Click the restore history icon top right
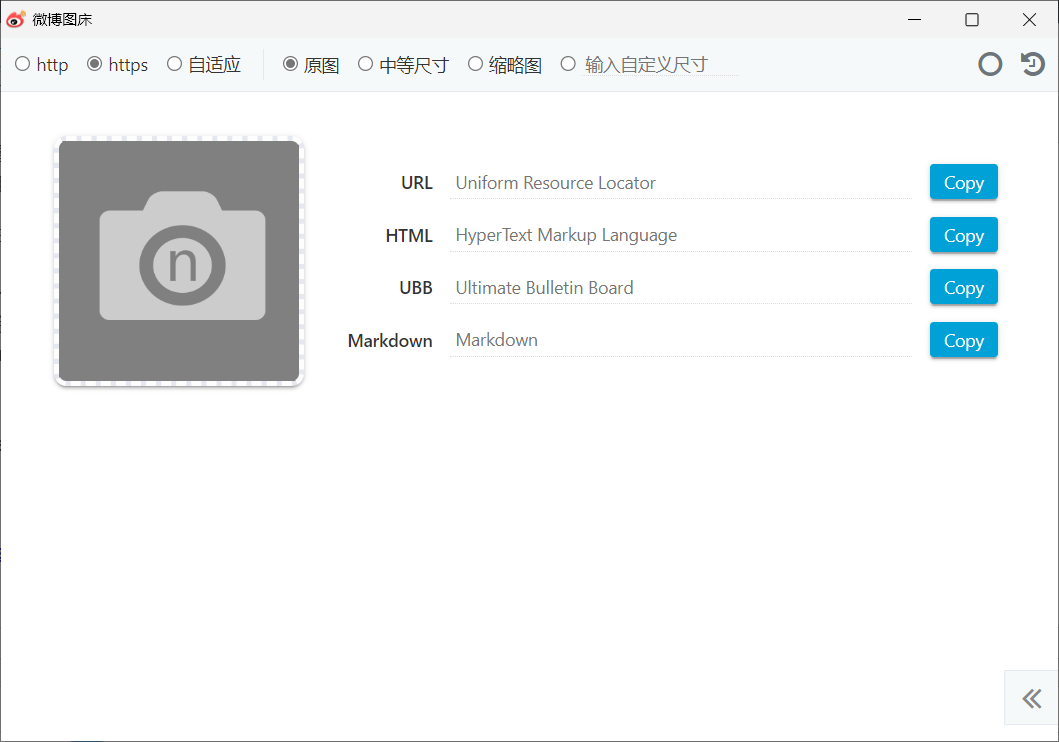 (x=1032, y=64)
